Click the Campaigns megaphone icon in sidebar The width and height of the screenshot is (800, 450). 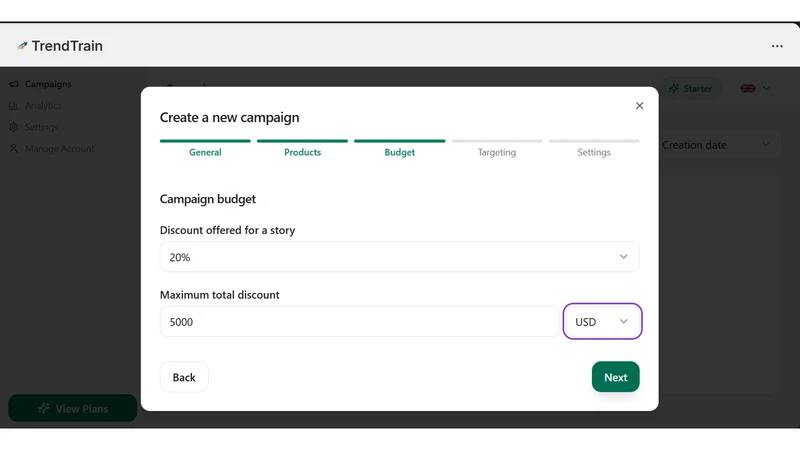click(14, 84)
